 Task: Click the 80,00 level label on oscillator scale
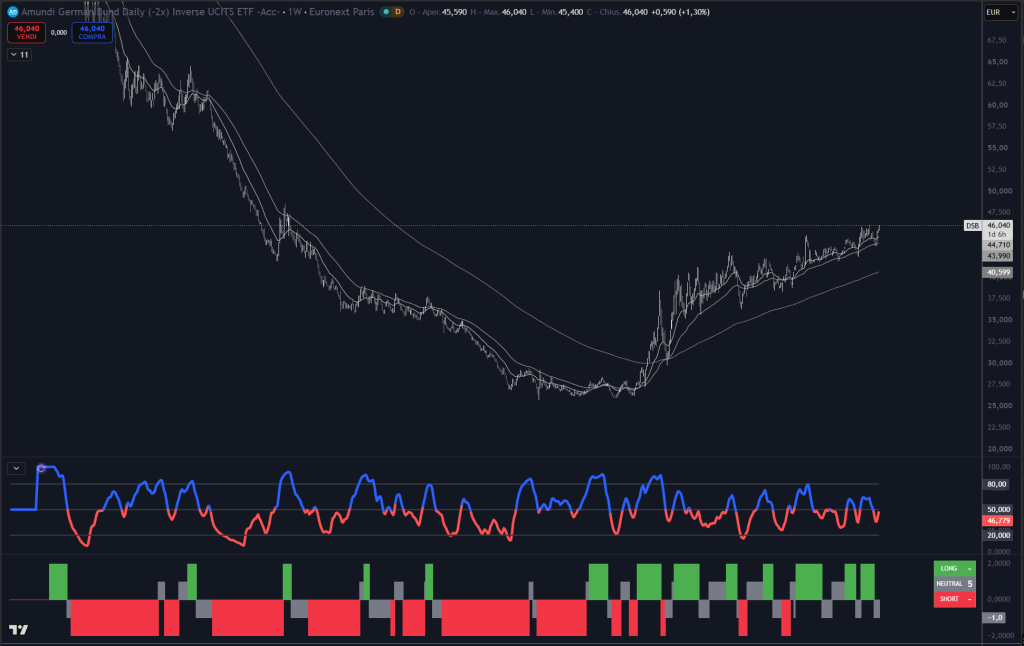click(997, 485)
